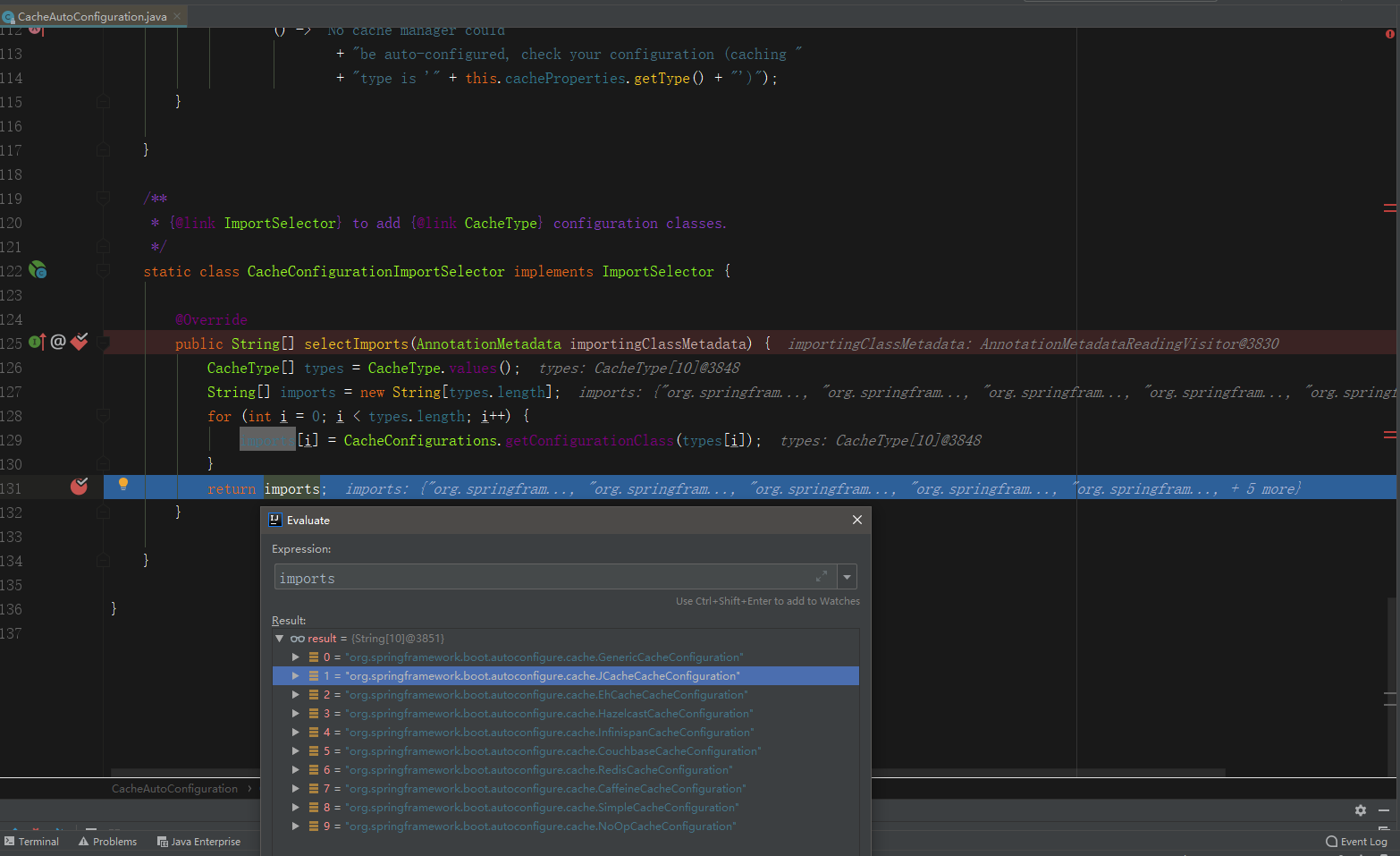Expand result item 3 HazelcastCacheConfiguration
Image resolution: width=1400 pixels, height=856 pixels.
point(295,714)
